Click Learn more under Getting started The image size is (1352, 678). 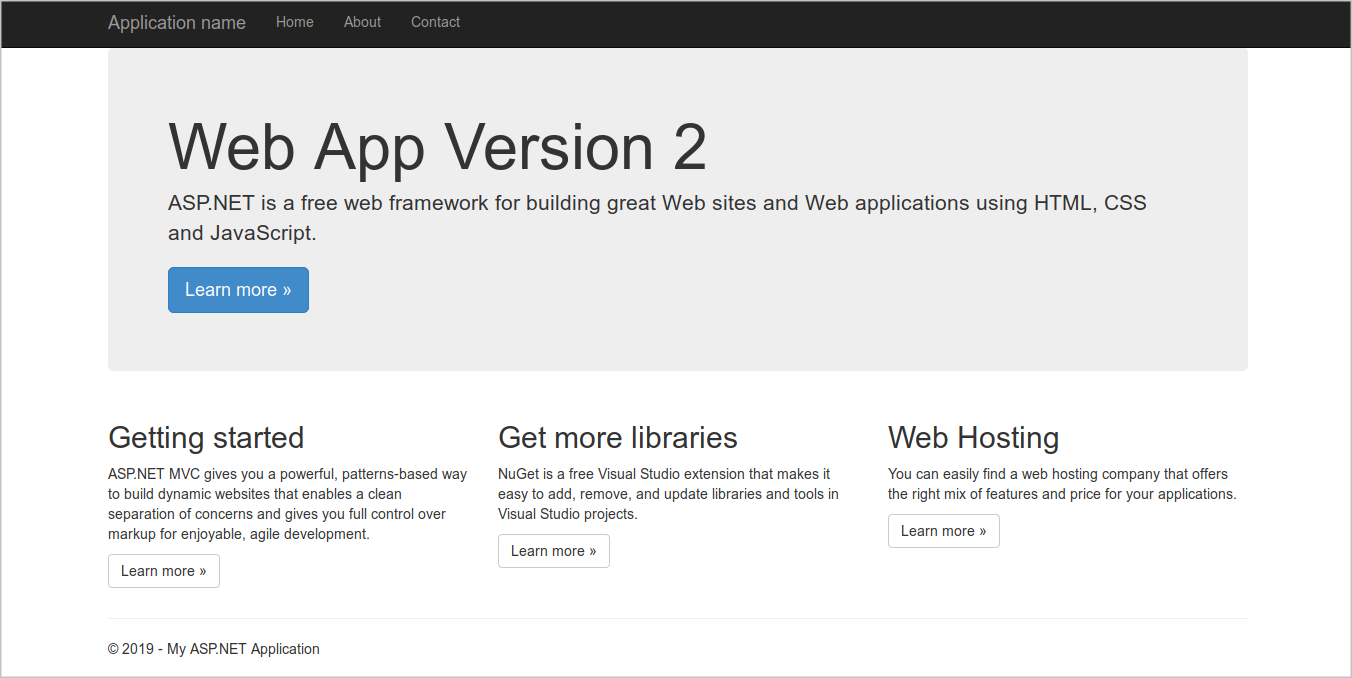pos(164,571)
